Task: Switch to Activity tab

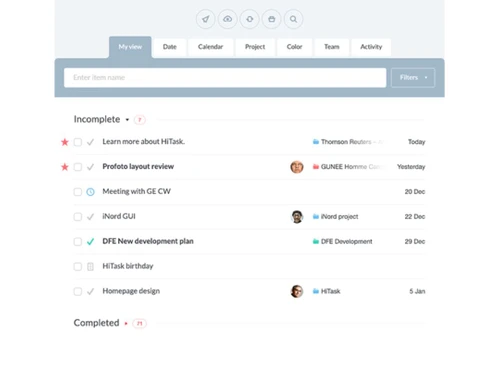Action: 371,47
